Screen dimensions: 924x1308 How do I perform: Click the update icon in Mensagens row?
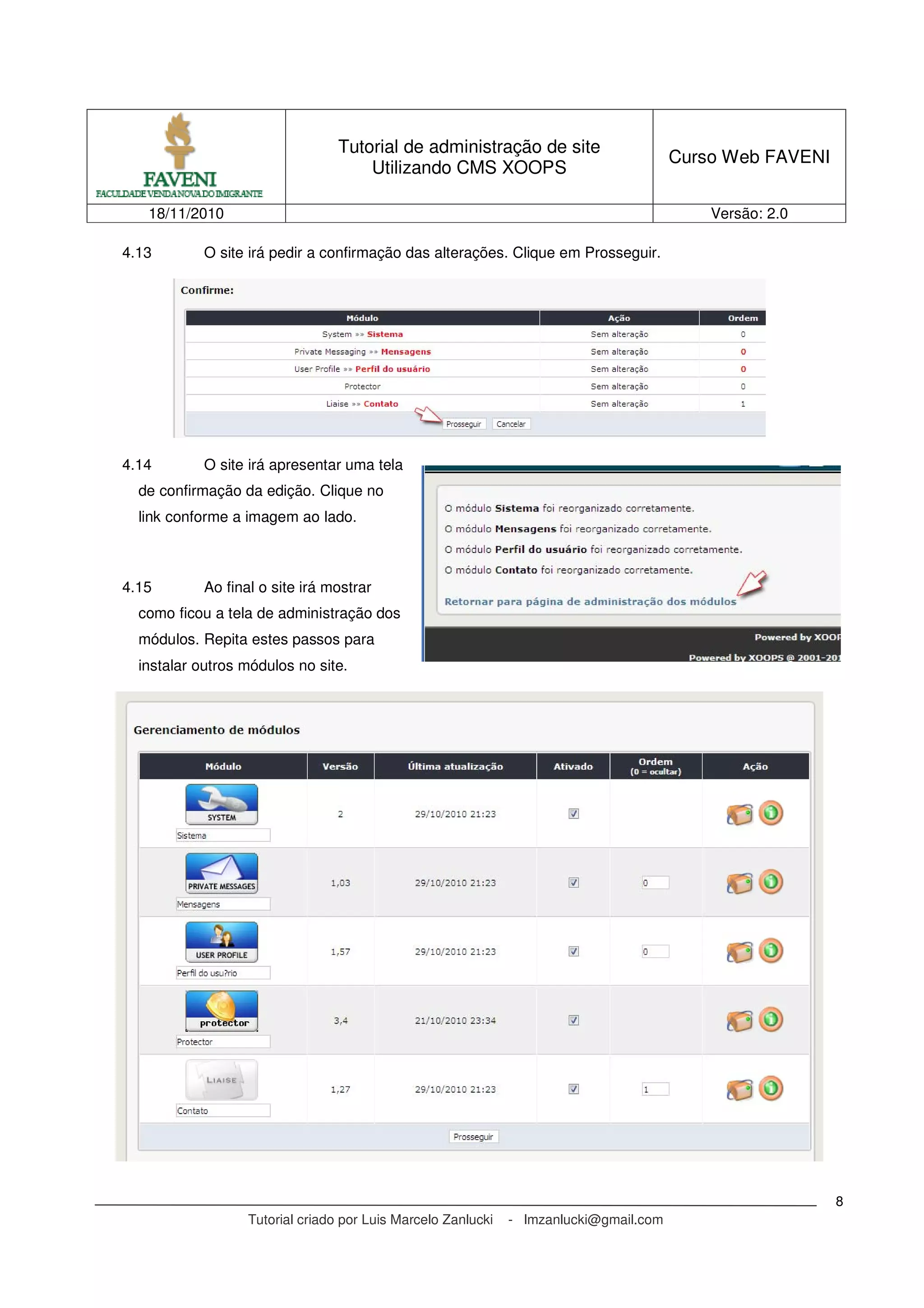739,883
